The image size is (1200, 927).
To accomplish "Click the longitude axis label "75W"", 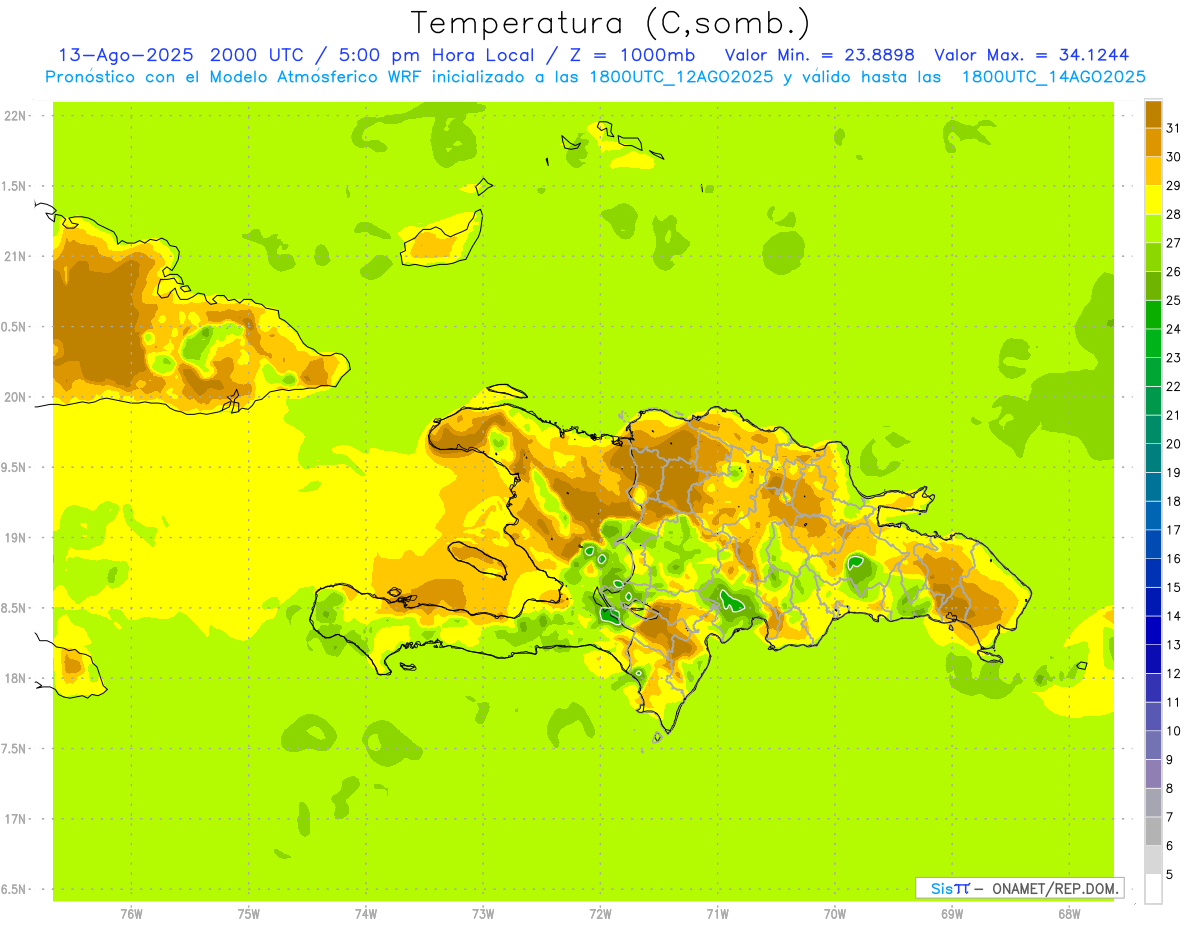I will click(249, 913).
